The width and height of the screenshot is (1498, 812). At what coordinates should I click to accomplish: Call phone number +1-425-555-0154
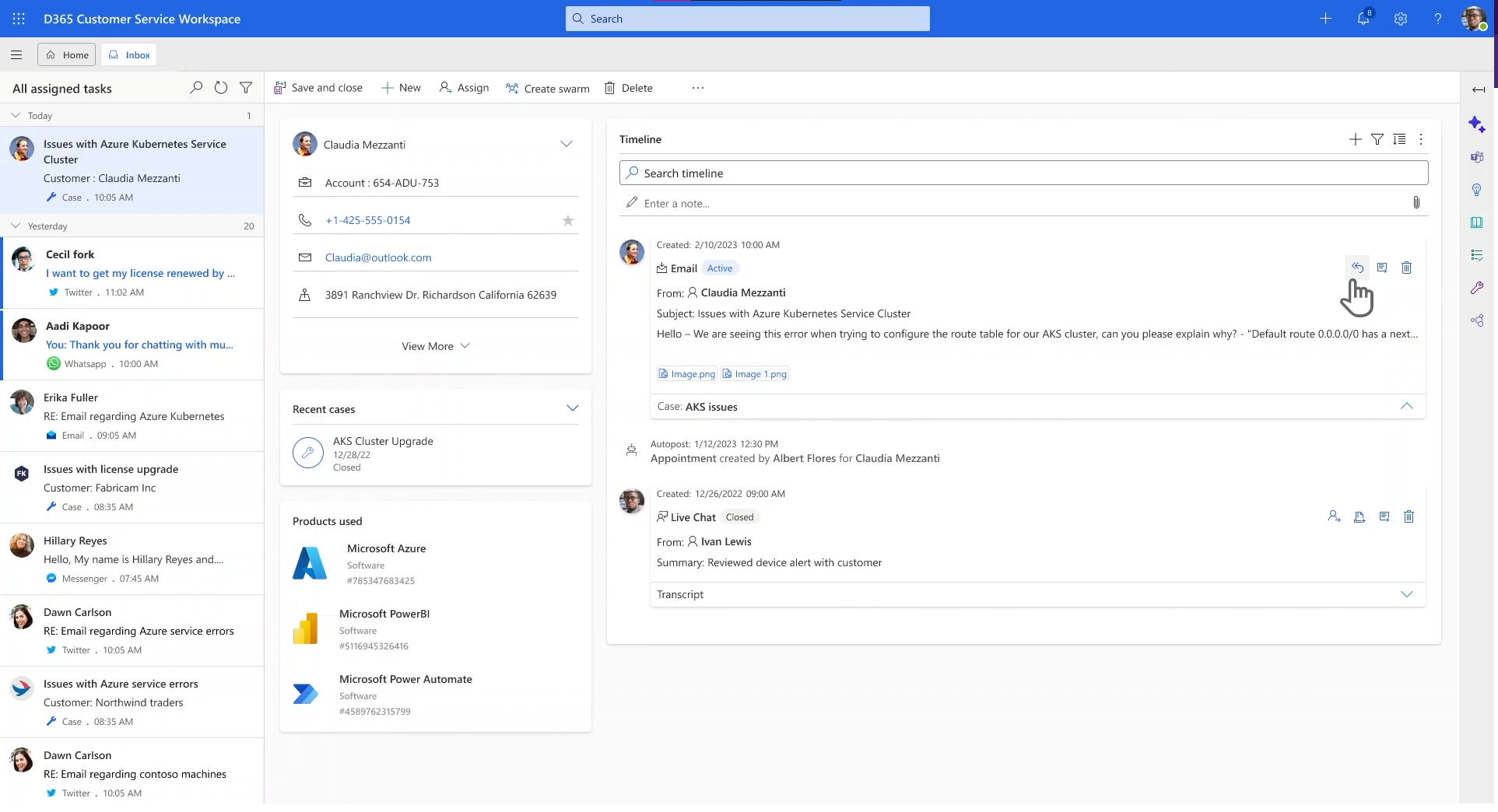(367, 220)
